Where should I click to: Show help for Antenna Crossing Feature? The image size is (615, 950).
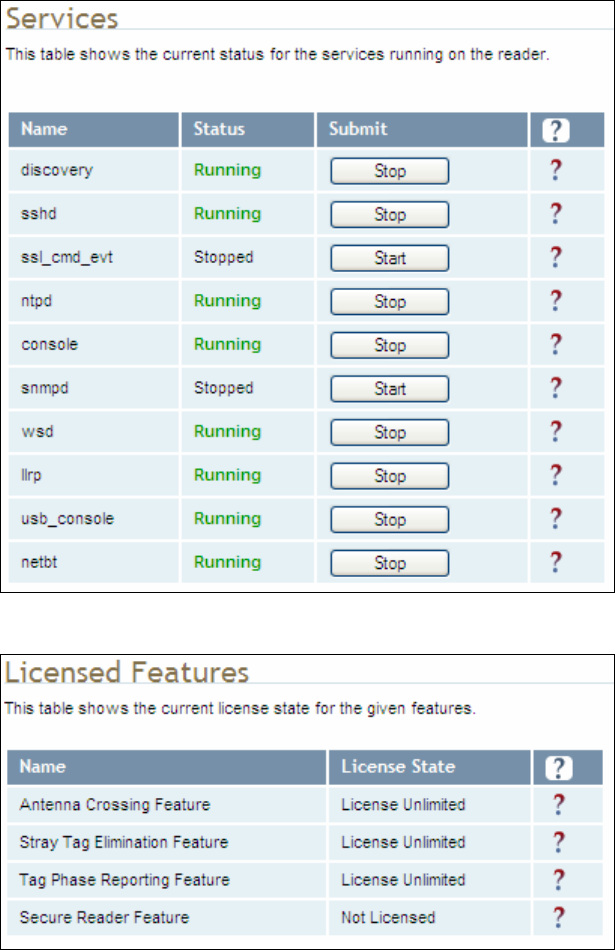pos(559,805)
